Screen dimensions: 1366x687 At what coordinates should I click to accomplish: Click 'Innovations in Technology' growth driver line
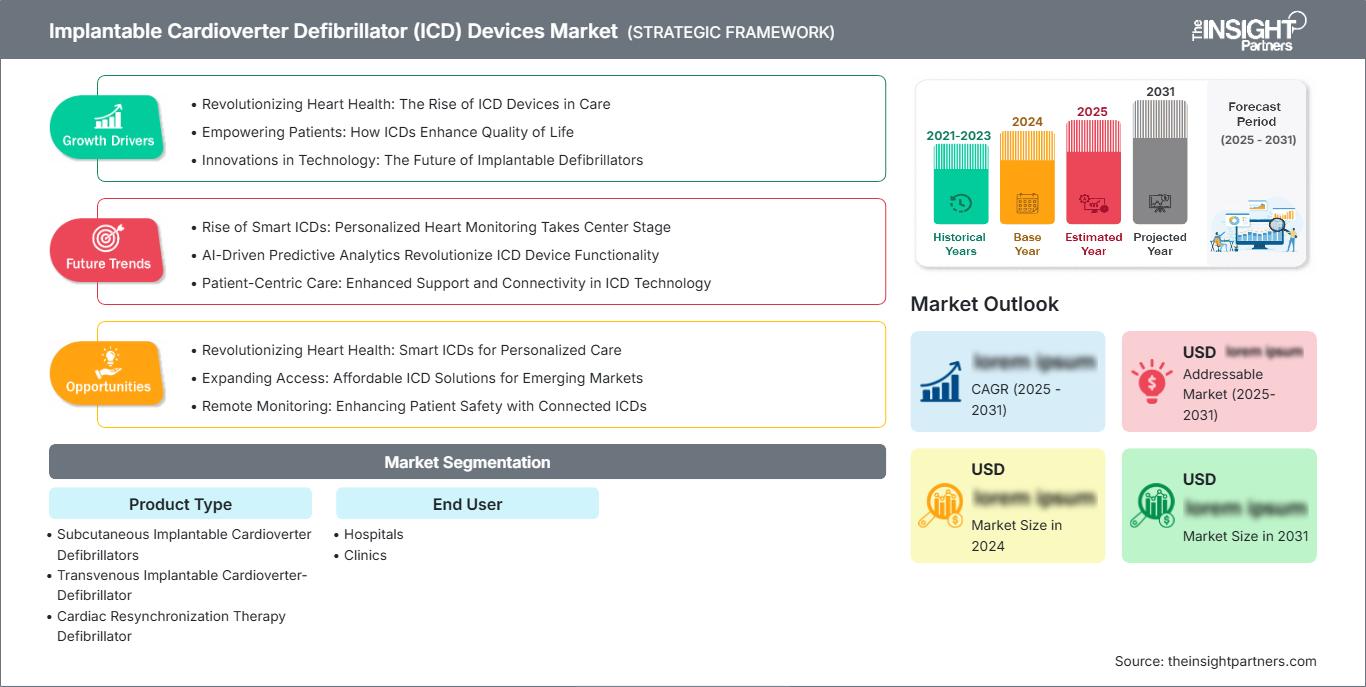tap(422, 160)
